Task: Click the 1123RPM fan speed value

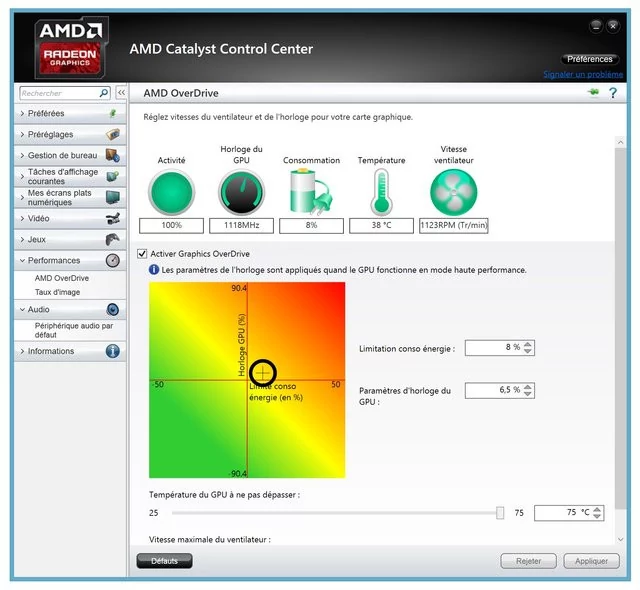Action: coord(453,225)
